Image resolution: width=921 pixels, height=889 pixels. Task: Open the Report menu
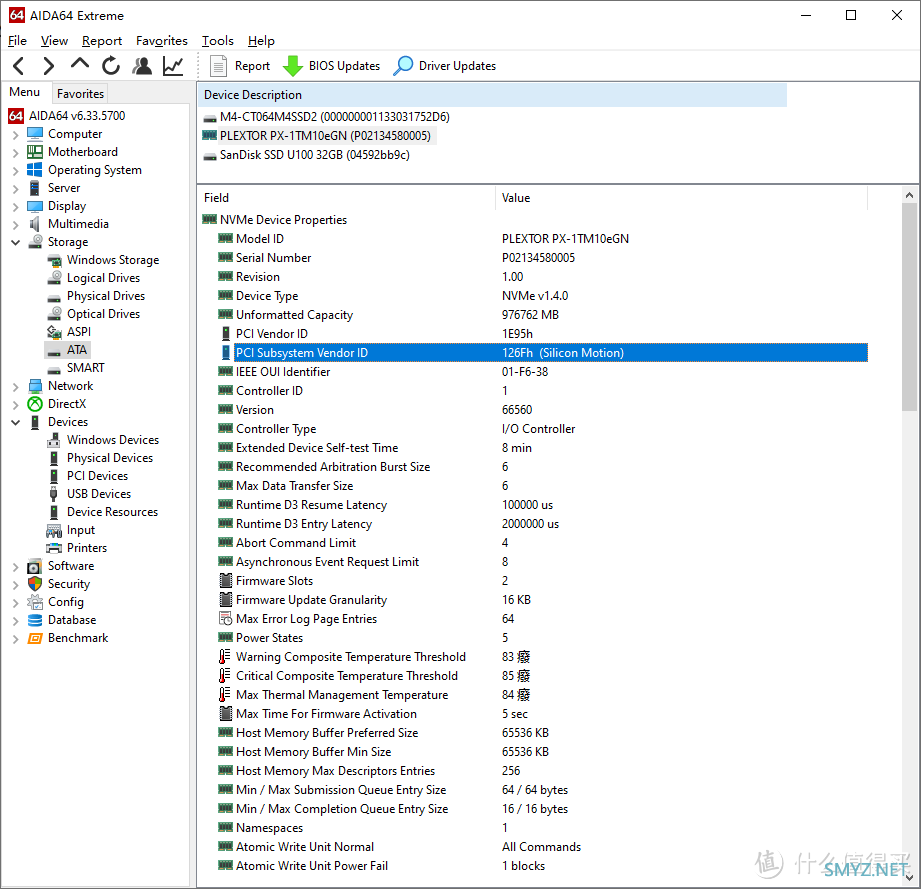click(x=102, y=41)
